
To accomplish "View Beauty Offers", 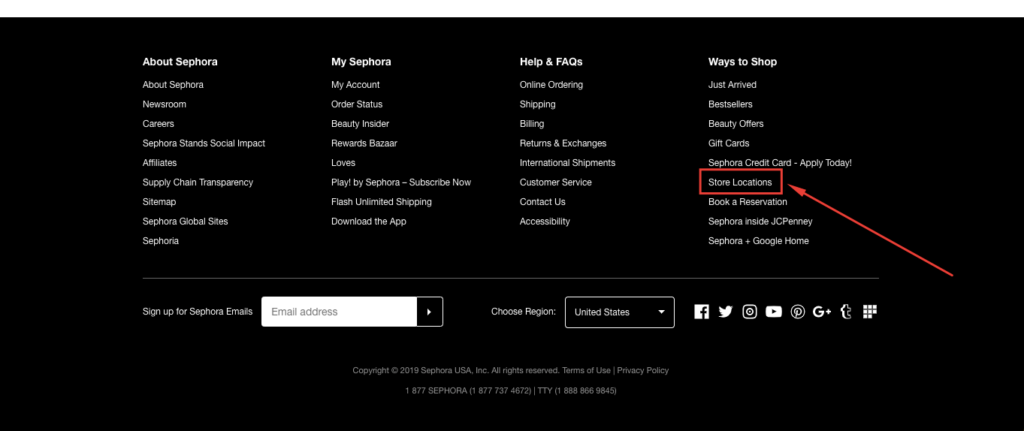I will tap(736, 124).
